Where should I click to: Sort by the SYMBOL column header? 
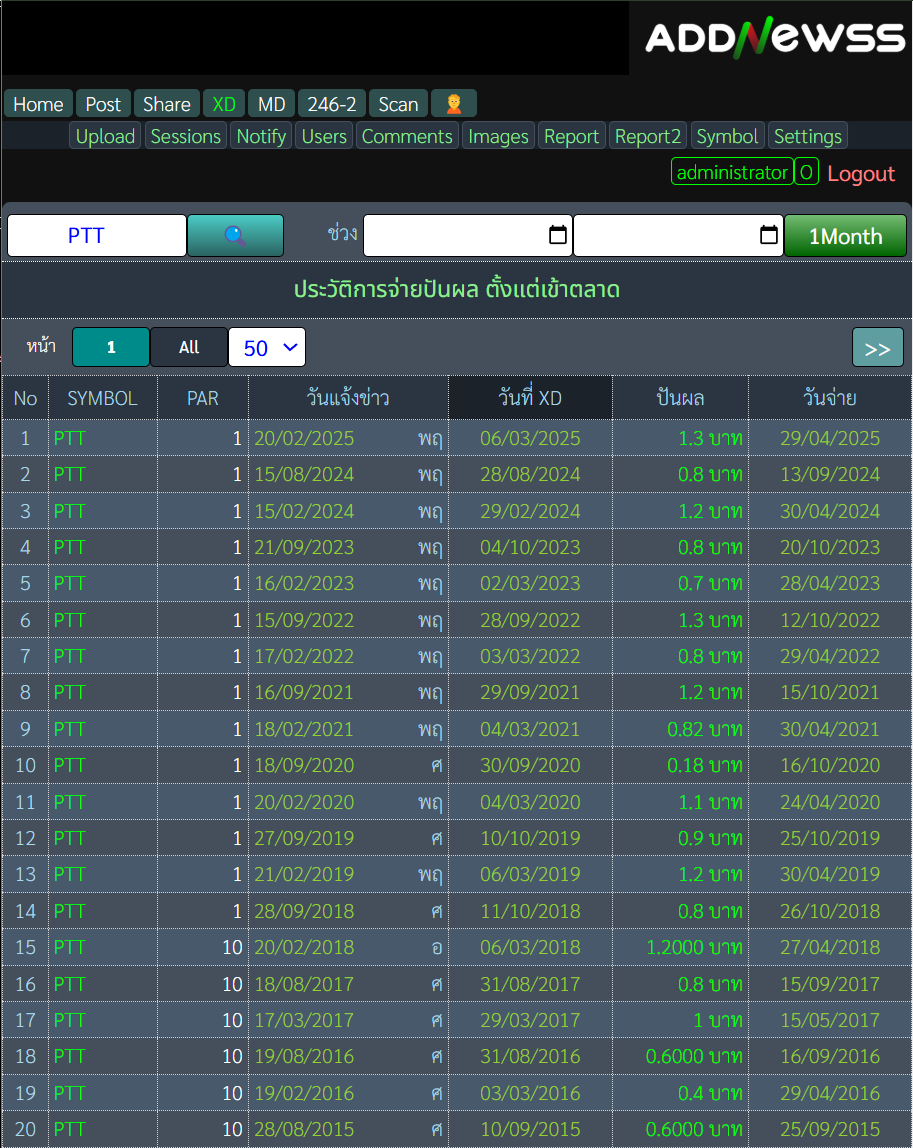coord(103,398)
